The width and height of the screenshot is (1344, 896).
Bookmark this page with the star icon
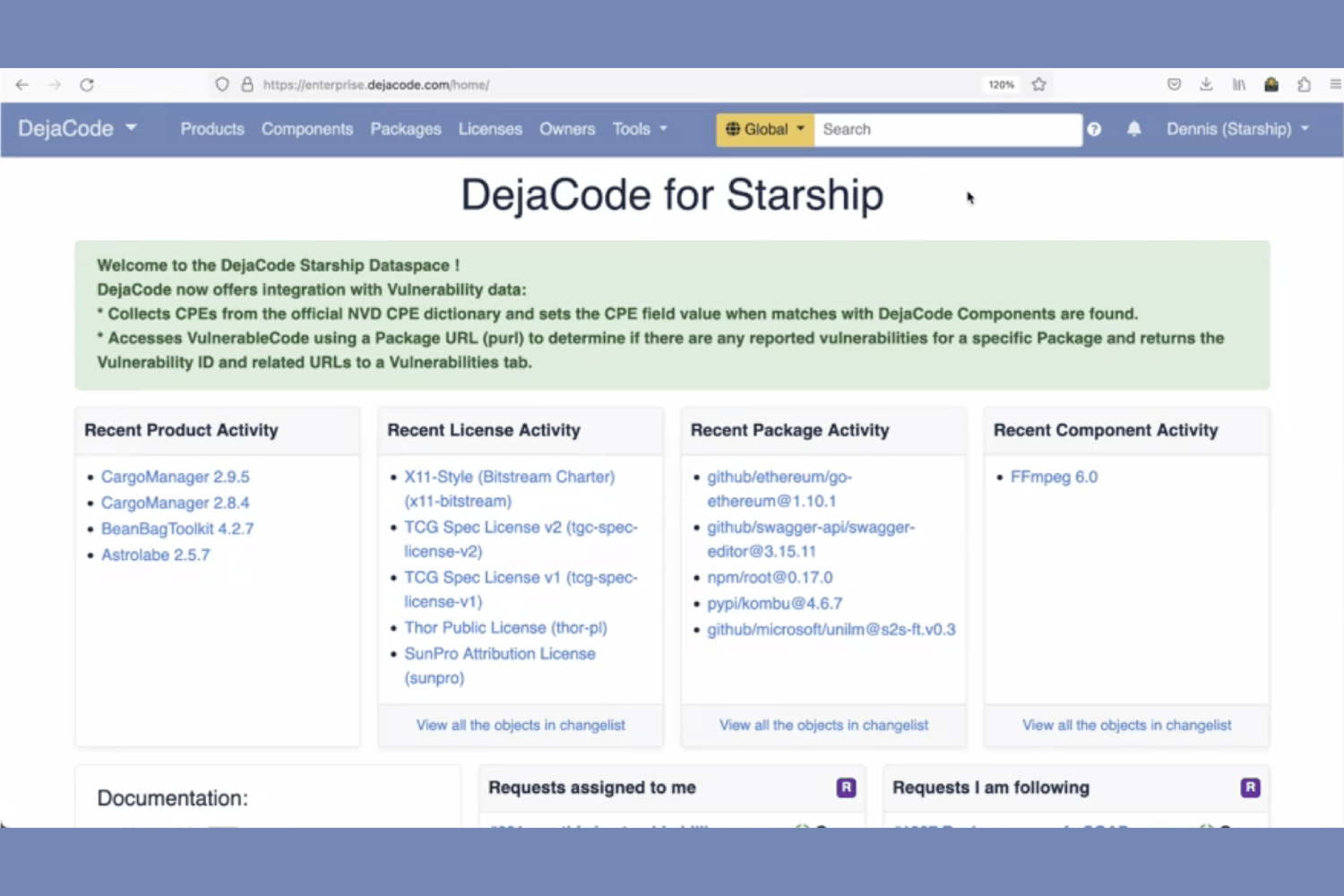click(1039, 84)
